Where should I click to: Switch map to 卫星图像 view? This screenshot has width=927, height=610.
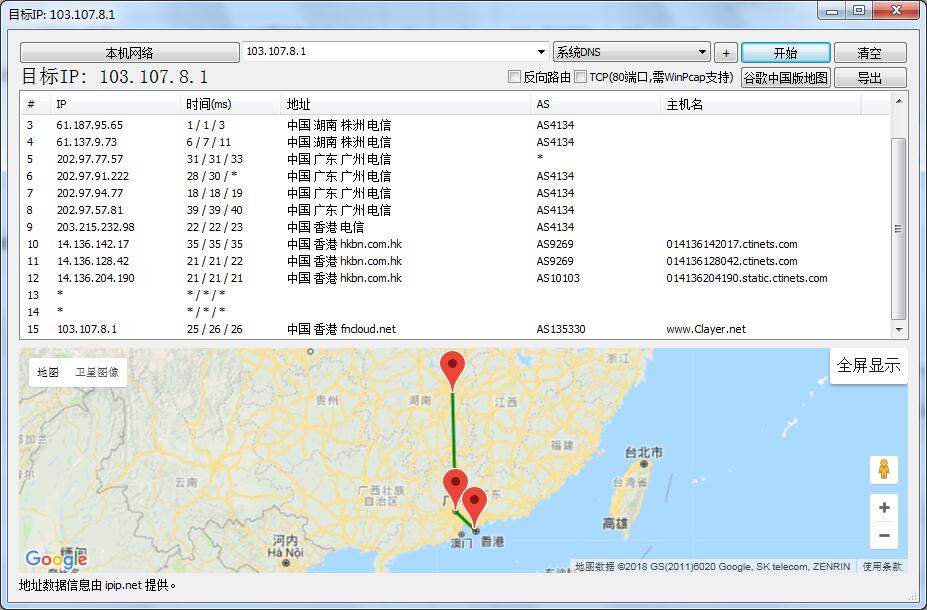(x=97, y=372)
